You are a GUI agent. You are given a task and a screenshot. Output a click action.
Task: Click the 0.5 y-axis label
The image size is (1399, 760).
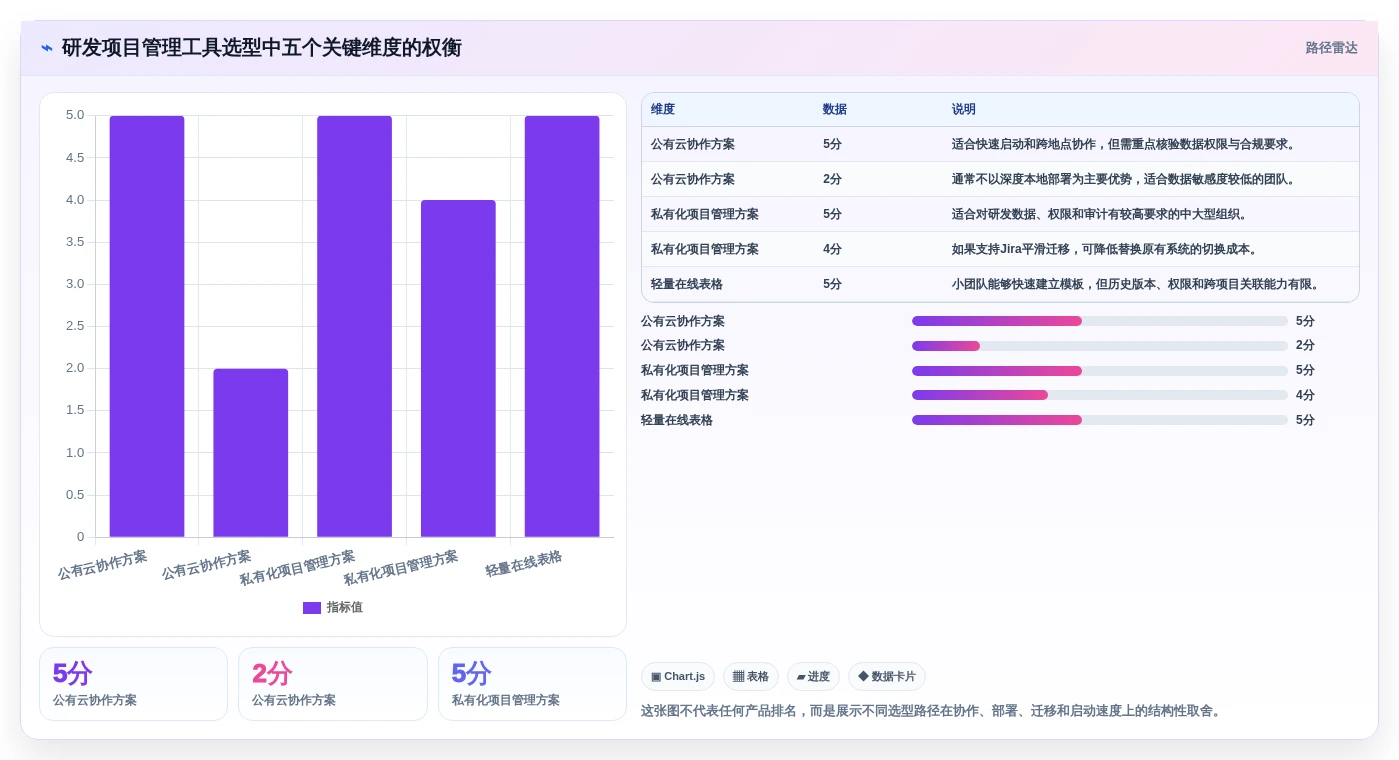tap(75, 495)
